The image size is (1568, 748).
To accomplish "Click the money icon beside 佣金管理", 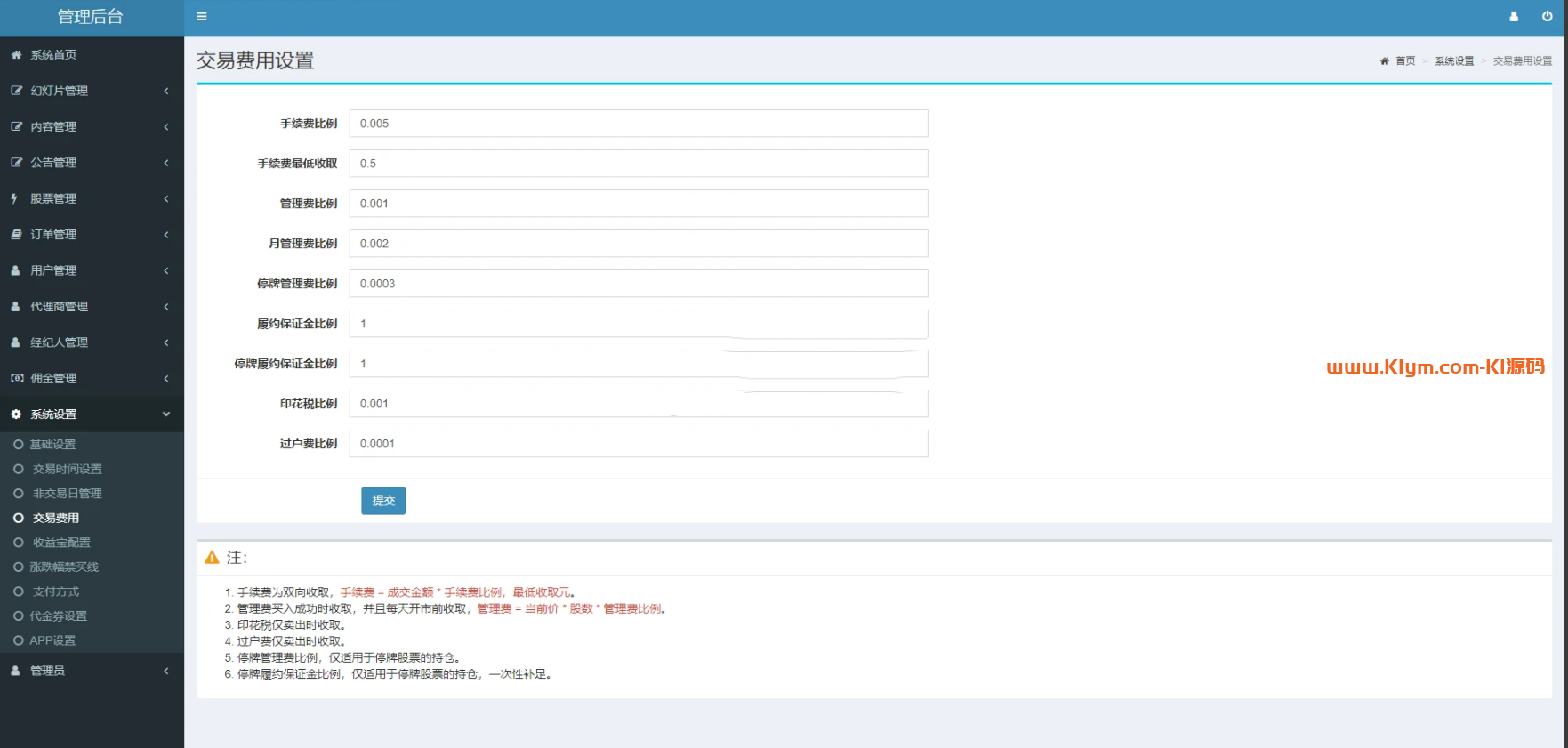I will click(x=16, y=378).
